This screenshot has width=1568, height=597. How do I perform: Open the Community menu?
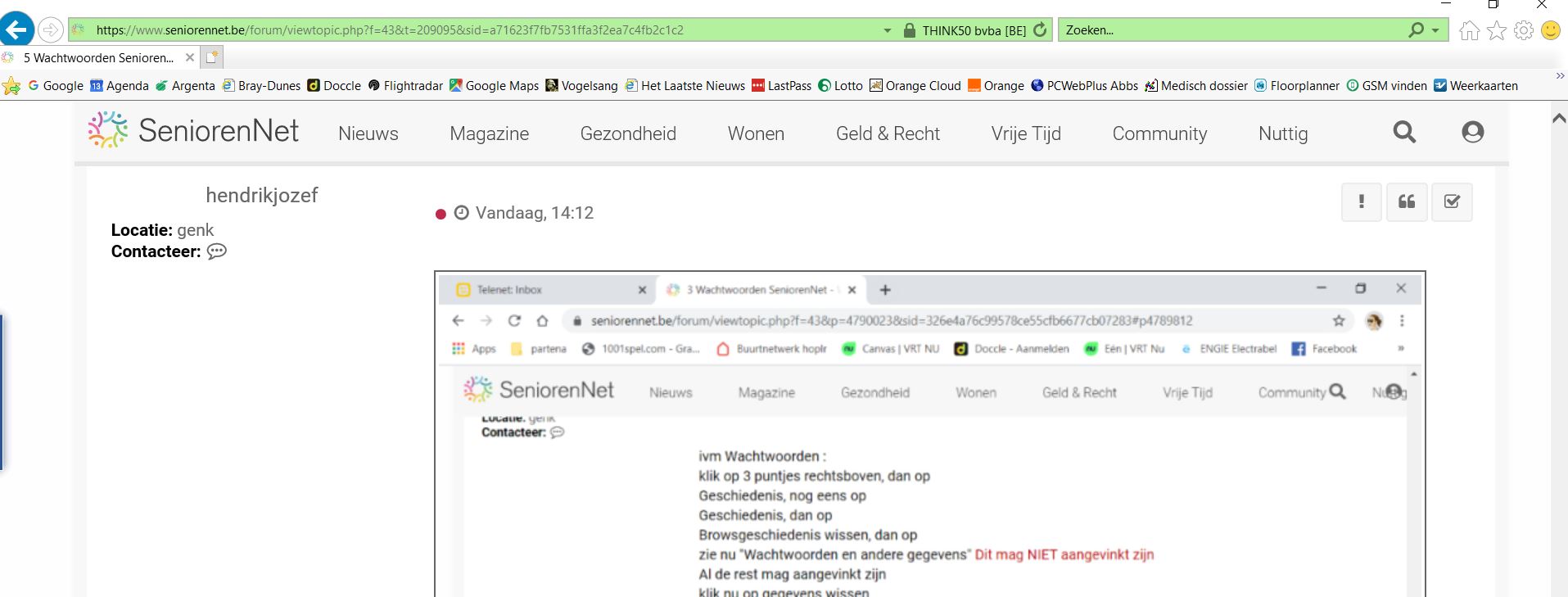(x=1159, y=133)
